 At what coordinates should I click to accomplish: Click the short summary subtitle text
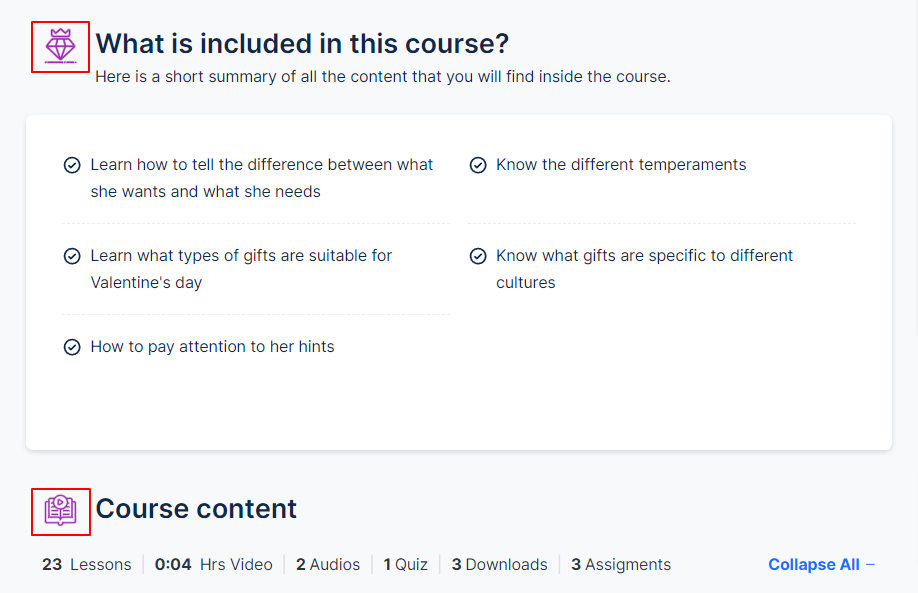pos(383,77)
